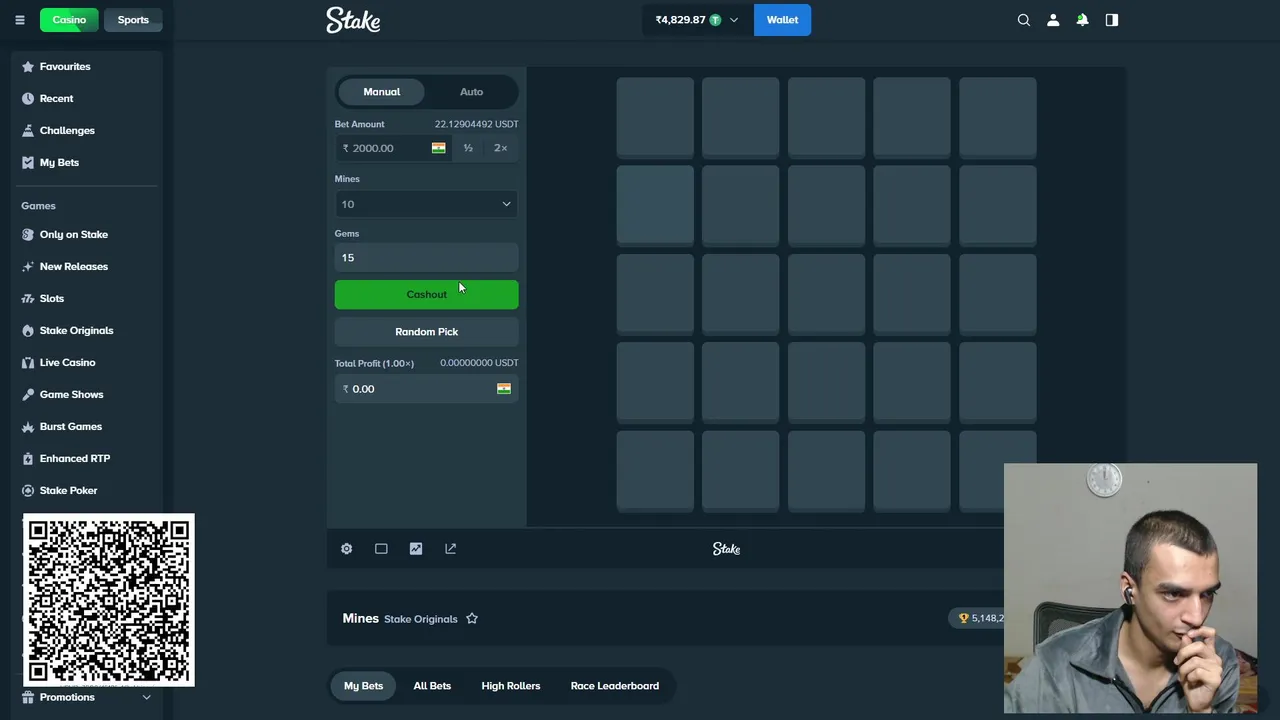Click the New Releases sparkle icon

coord(28,266)
